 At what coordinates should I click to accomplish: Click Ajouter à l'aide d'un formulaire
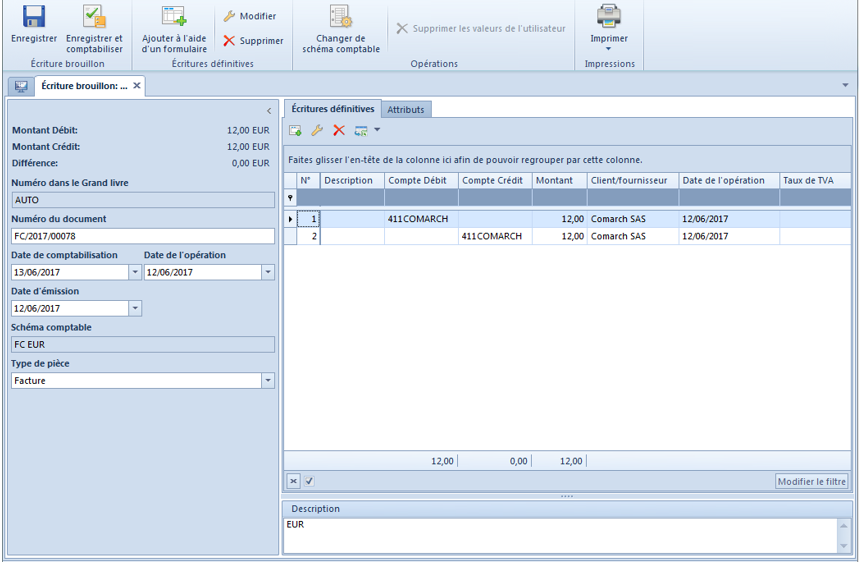point(174,29)
